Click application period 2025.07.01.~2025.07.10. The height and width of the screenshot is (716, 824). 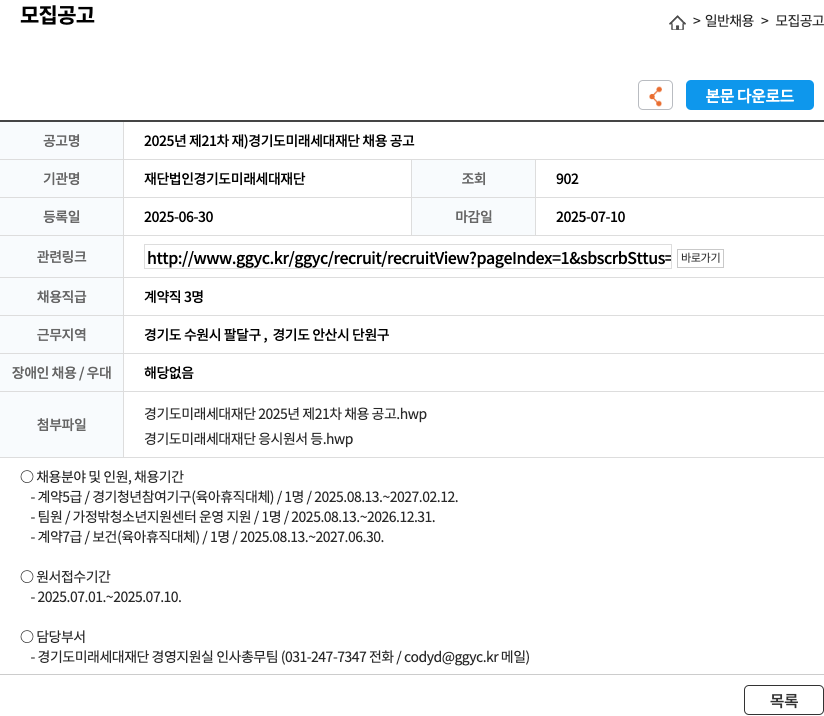[106, 597]
